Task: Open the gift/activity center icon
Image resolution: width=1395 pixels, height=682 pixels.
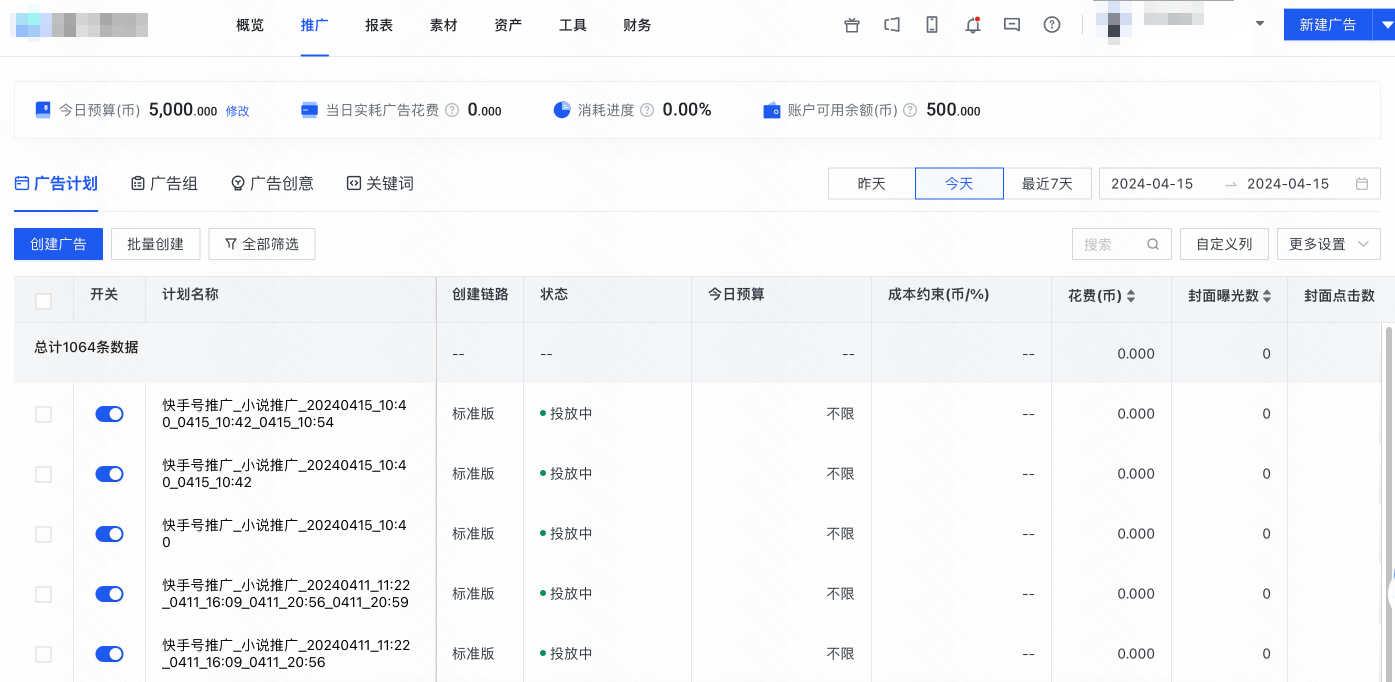Action: click(x=851, y=25)
